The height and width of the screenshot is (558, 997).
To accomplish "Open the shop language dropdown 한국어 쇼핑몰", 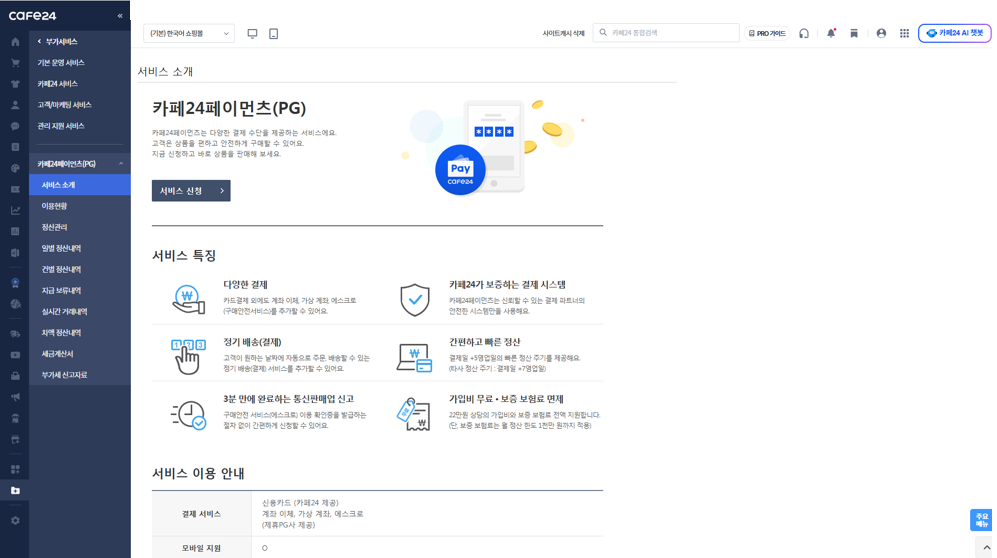I will pos(189,33).
